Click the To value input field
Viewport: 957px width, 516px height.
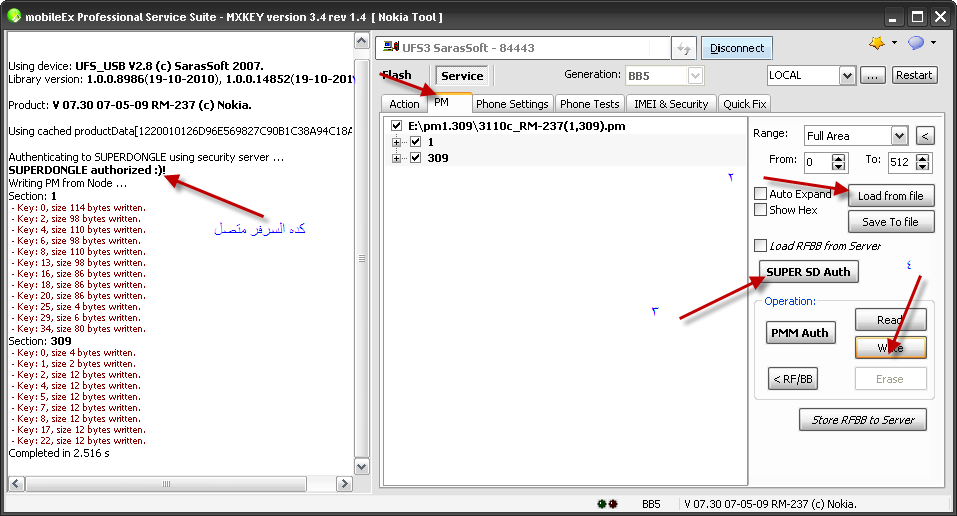click(x=903, y=162)
